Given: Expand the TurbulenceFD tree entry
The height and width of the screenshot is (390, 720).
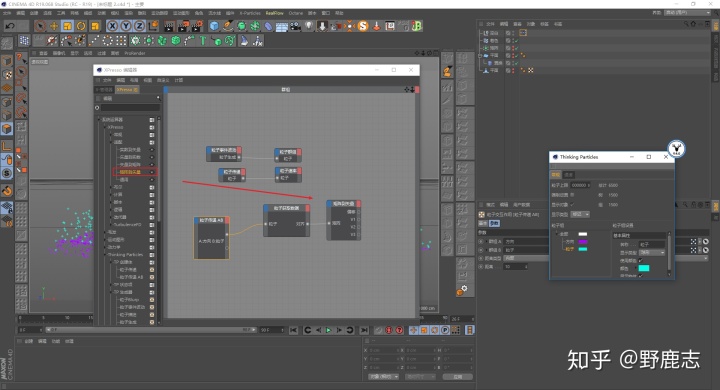Looking at the screenshot, I should click(111, 225).
